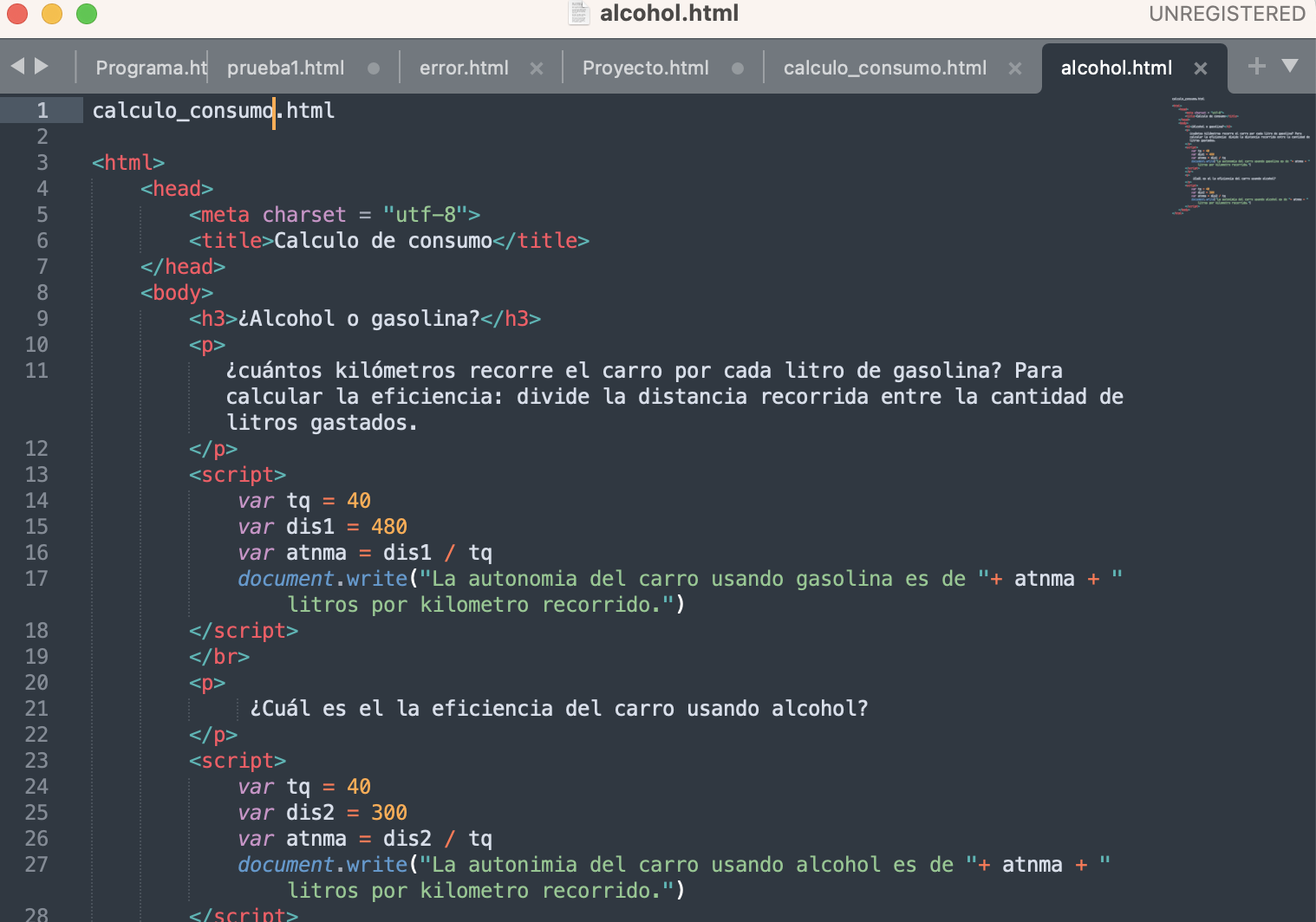Navigate to previous tab arrow
The width and height of the screenshot is (1316, 922).
pyautogui.click(x=17, y=66)
